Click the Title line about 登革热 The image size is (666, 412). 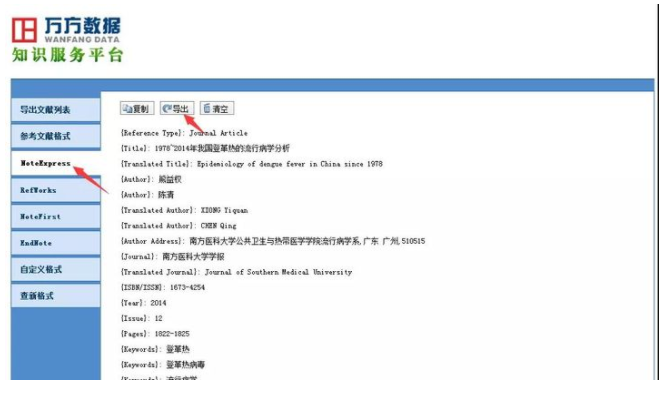[205, 148]
